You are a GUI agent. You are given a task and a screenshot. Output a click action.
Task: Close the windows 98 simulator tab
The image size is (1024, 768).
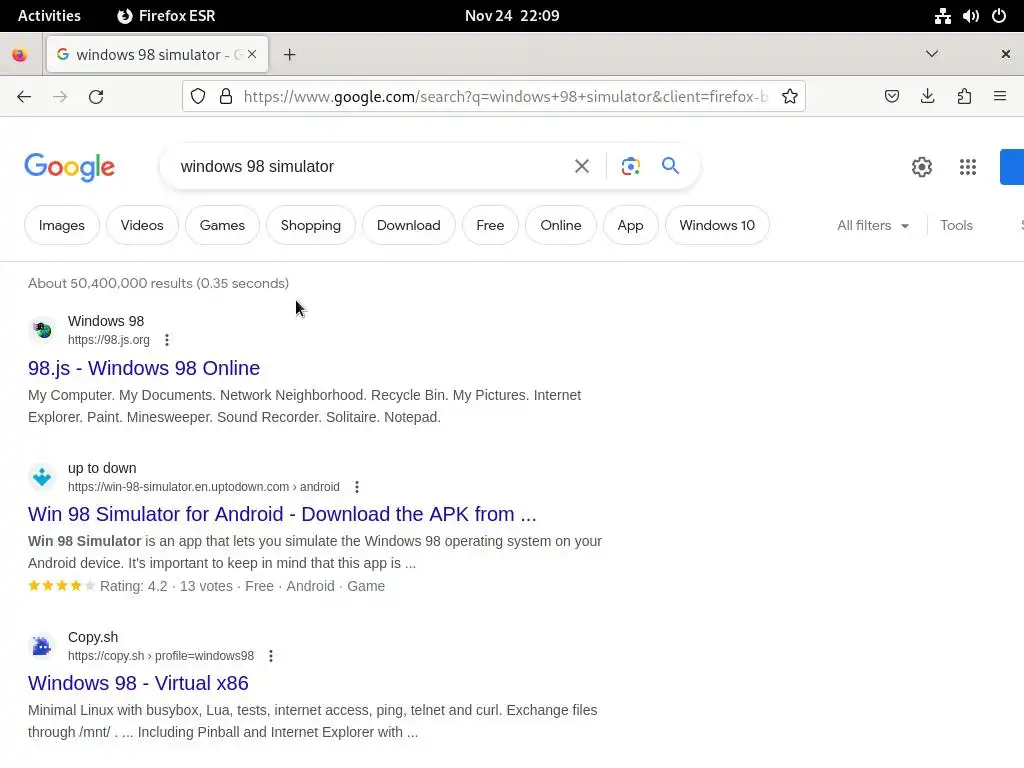click(x=252, y=55)
